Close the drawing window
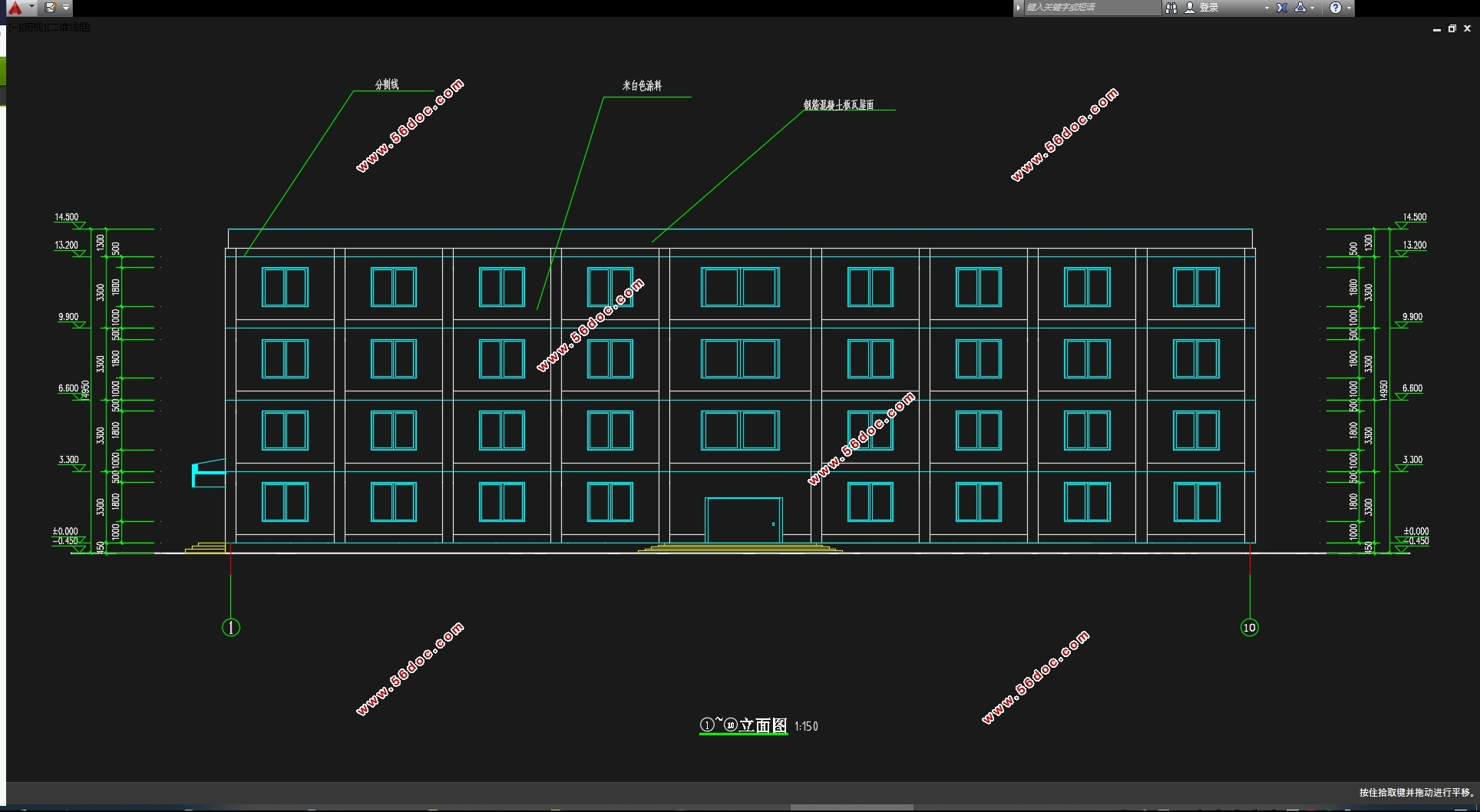1480x812 pixels. 1467,28
